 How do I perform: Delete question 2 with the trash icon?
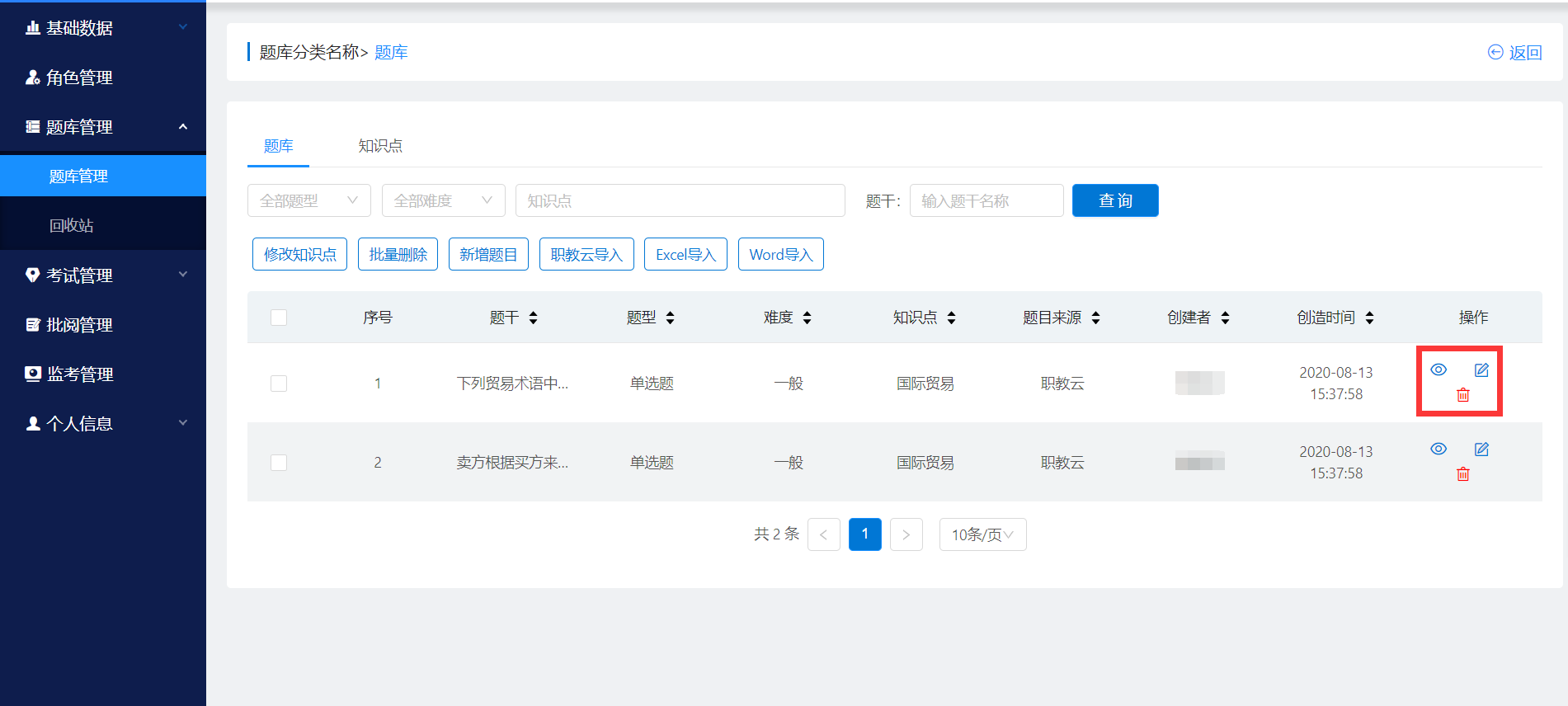[1462, 474]
